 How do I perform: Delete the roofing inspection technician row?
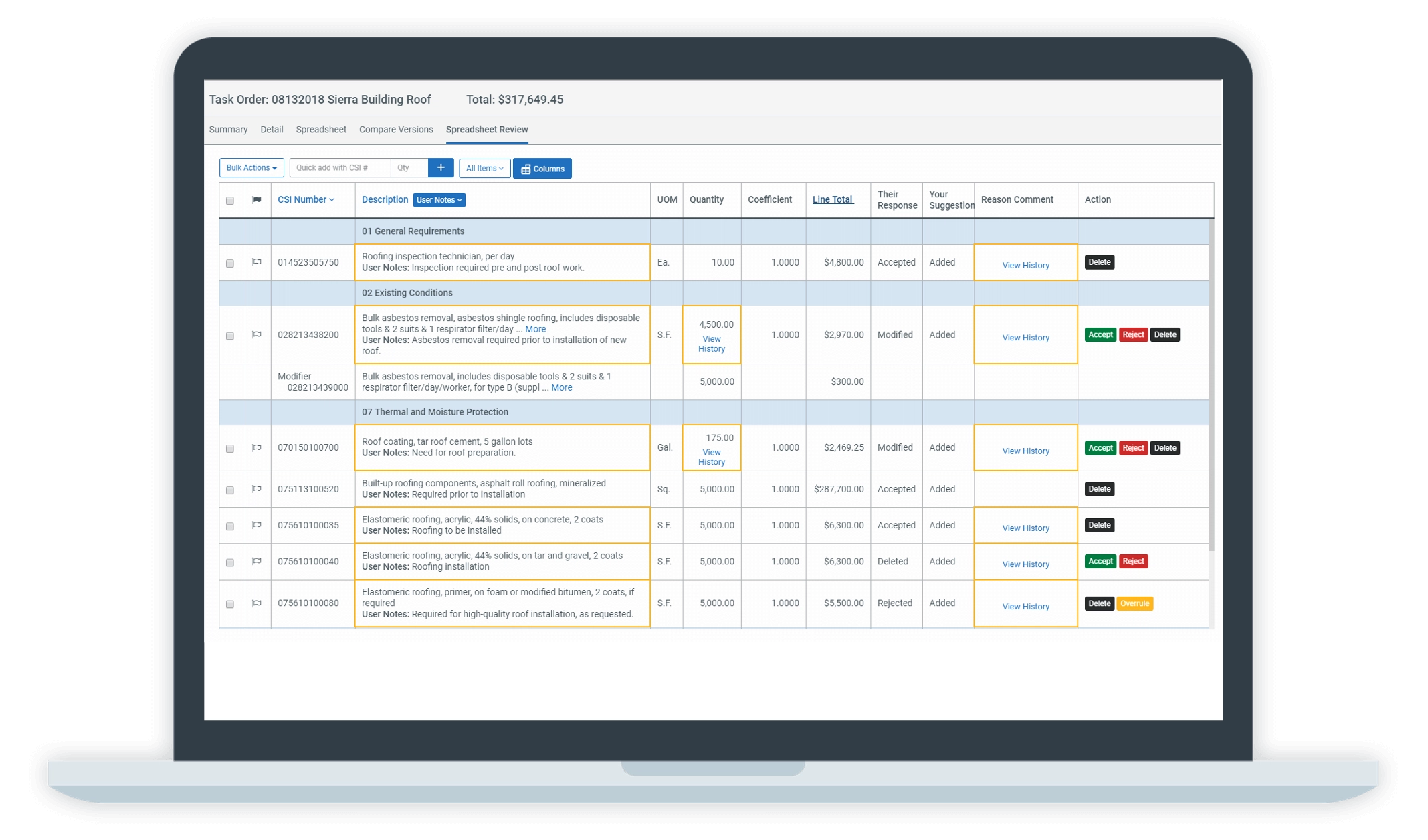tap(1099, 262)
